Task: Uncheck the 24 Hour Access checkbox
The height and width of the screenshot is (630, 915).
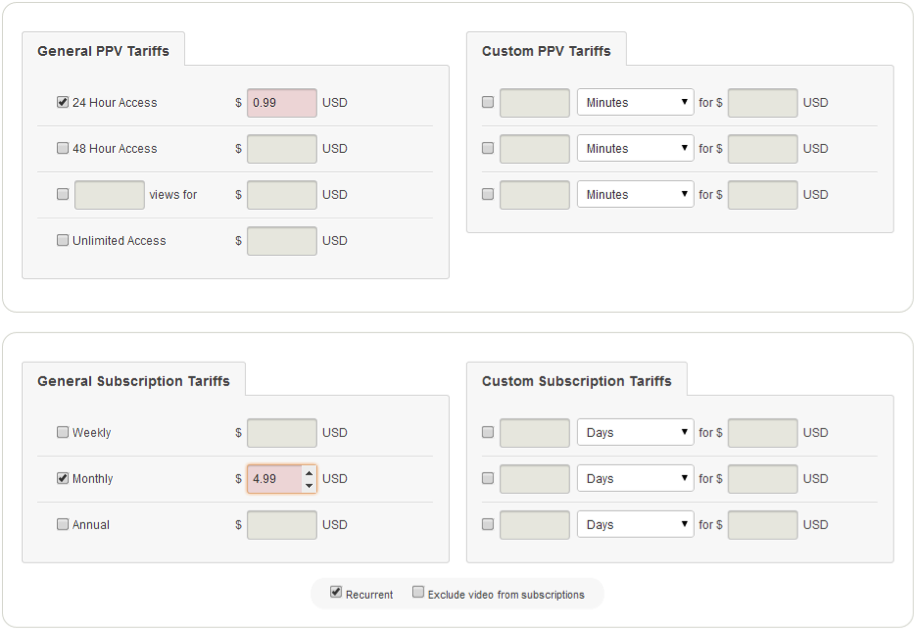Action: click(62, 102)
